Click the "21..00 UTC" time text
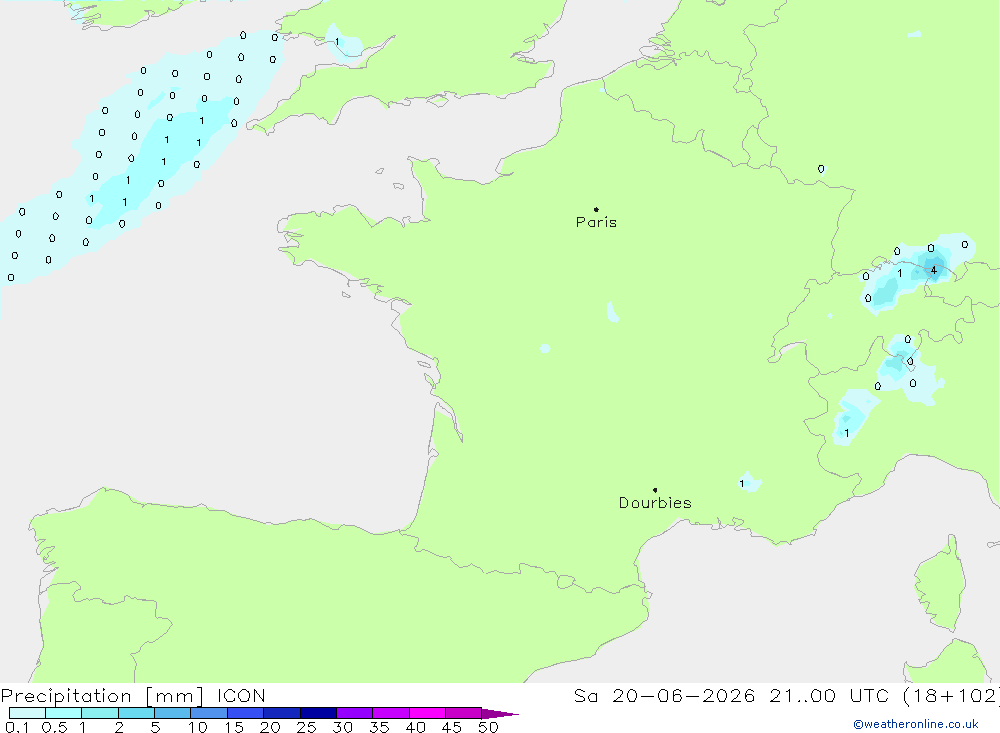This screenshot has height=733, width=1000. pyautogui.click(x=828, y=695)
